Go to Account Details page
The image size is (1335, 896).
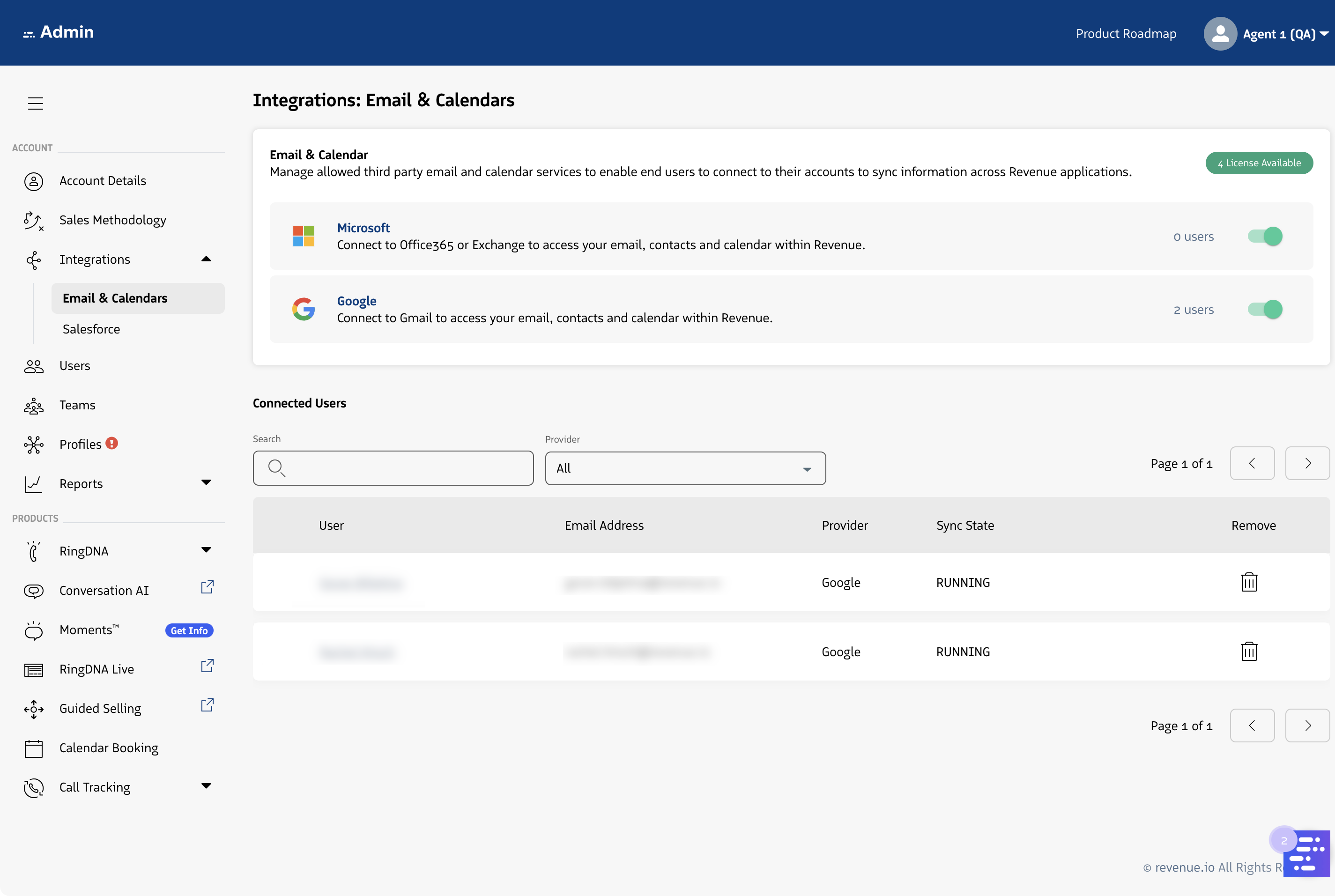pos(103,181)
